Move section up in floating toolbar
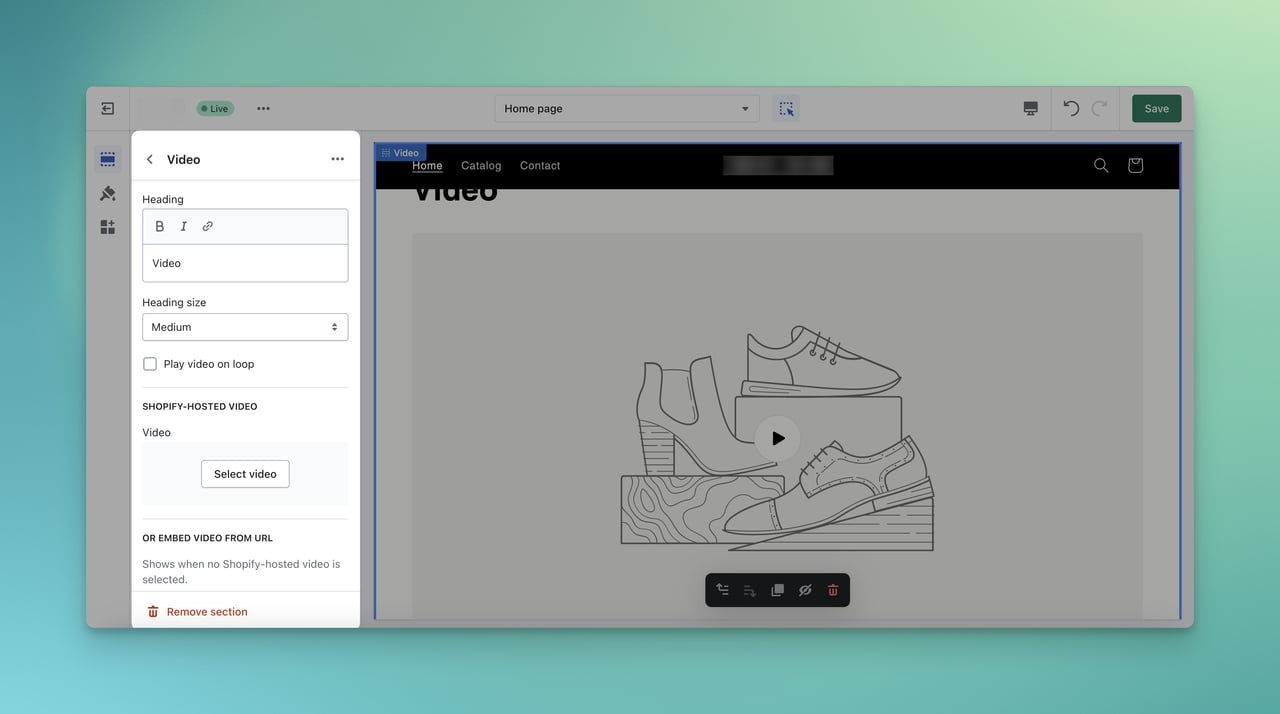The image size is (1280, 714). pyautogui.click(x=722, y=590)
